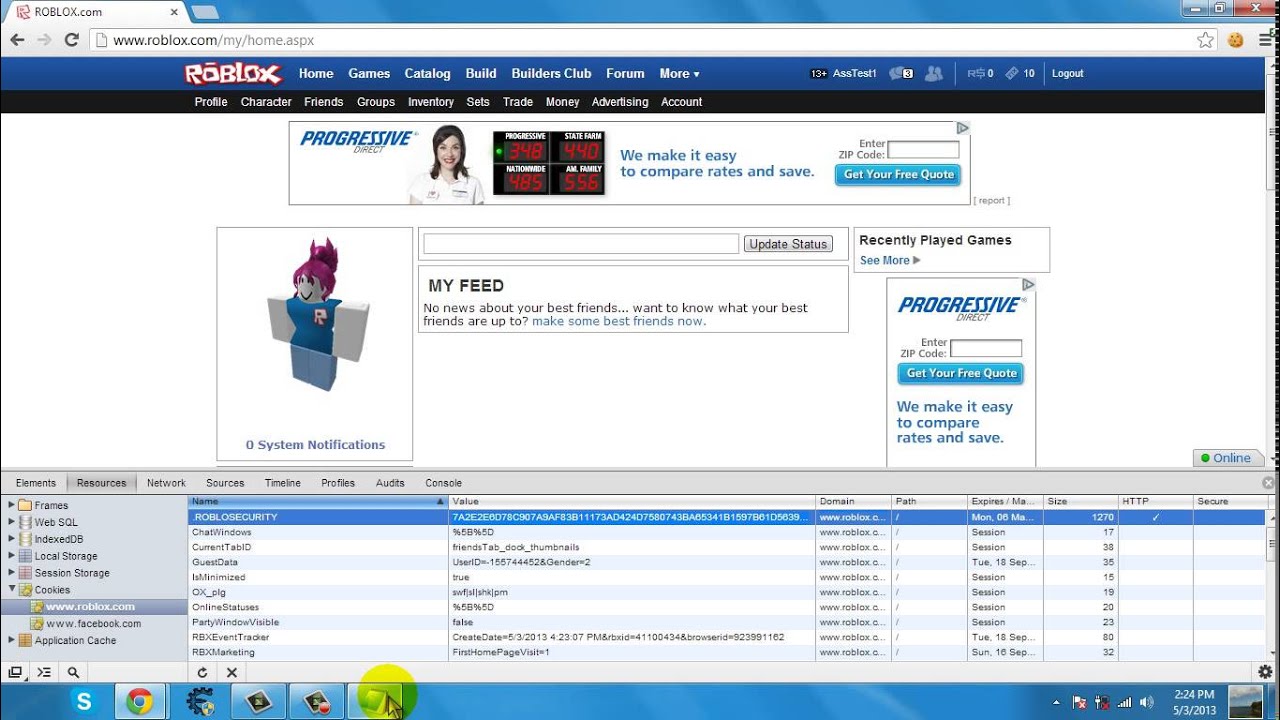The height and width of the screenshot is (720, 1280).
Task: Click the DevTools search magnifier icon
Action: [x=73, y=673]
